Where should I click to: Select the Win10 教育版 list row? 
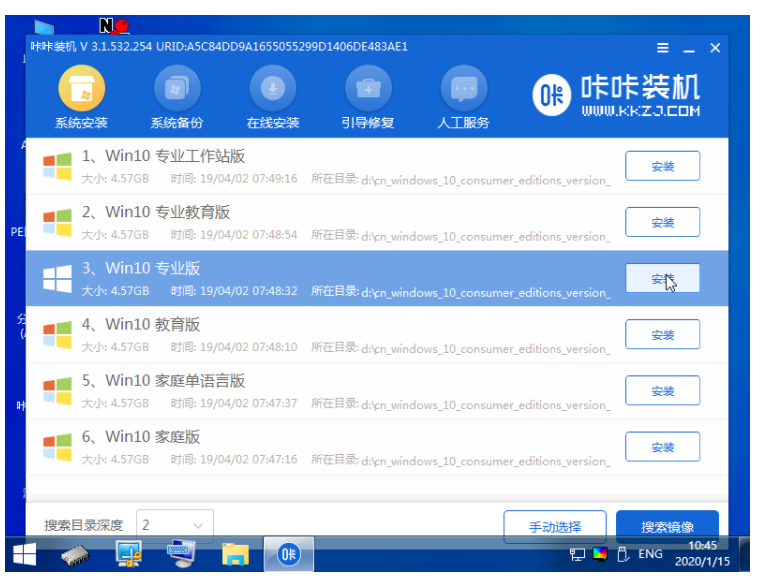320,334
